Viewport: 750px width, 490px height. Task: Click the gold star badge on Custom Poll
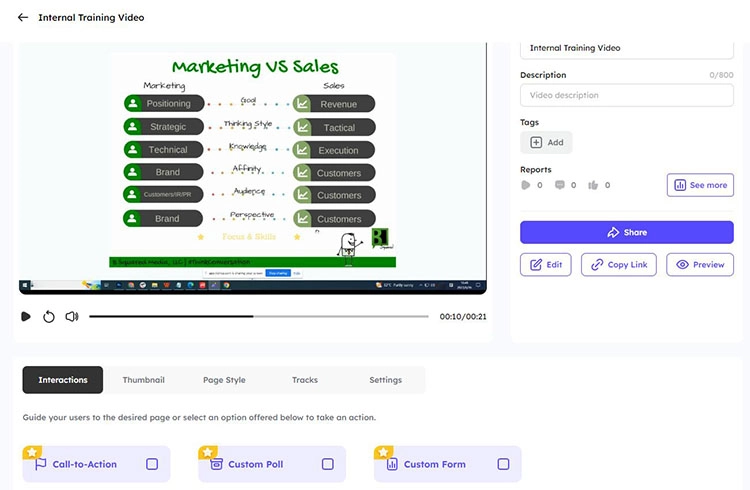click(x=208, y=453)
